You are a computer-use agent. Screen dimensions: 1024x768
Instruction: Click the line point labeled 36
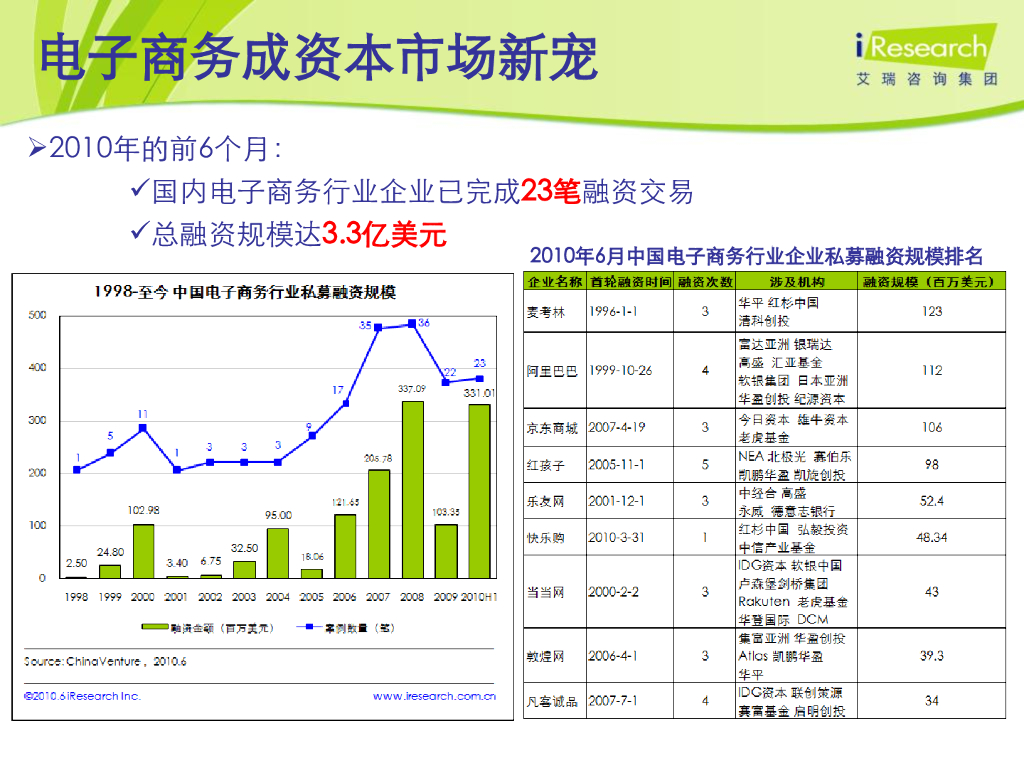point(412,323)
